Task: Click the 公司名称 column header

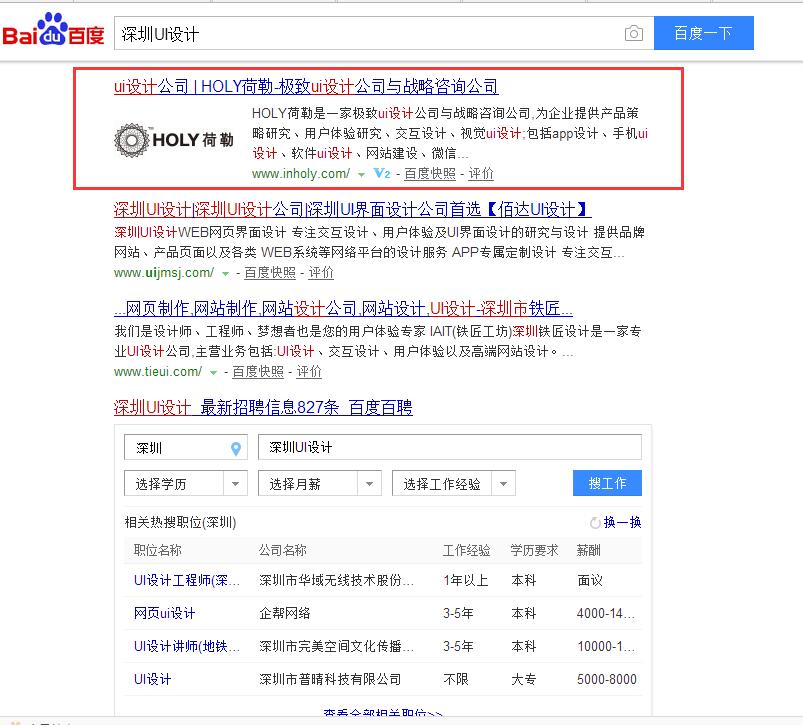Action: click(283, 550)
